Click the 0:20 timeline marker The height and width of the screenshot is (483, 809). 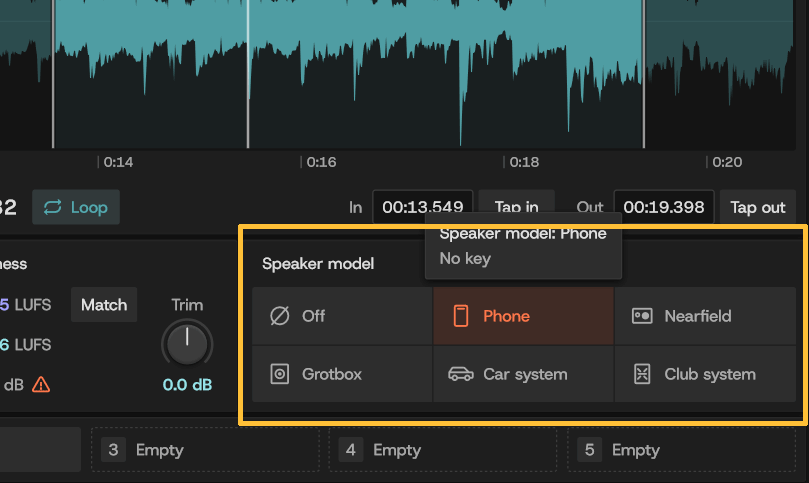tap(727, 162)
